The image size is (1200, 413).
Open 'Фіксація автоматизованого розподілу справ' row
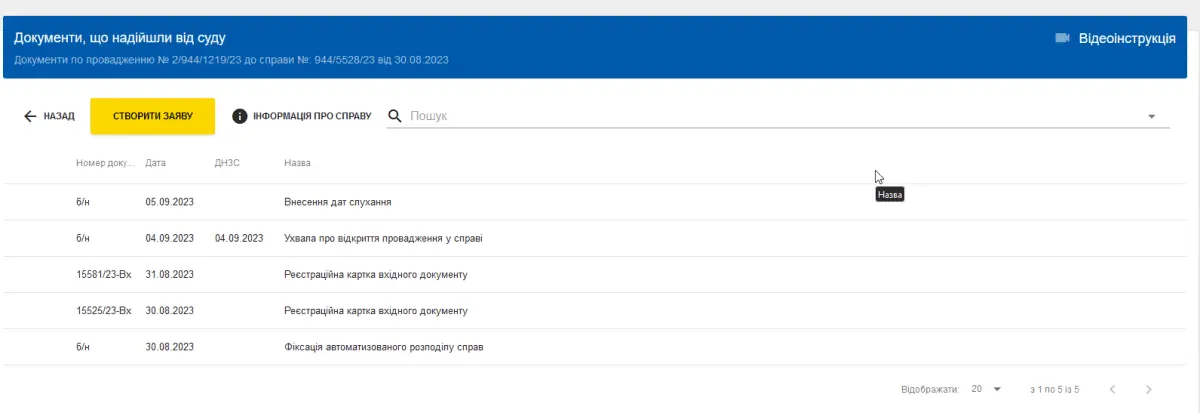385,347
